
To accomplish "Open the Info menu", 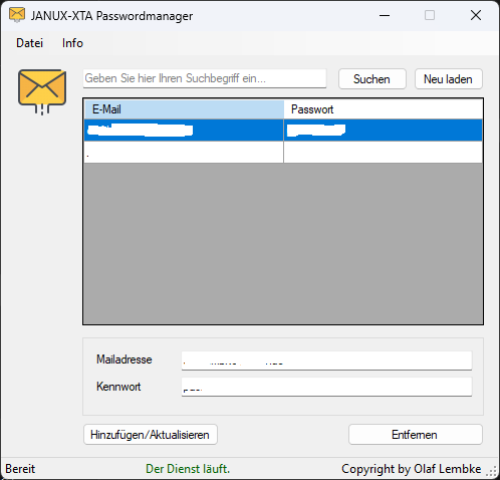I will click(x=72, y=43).
